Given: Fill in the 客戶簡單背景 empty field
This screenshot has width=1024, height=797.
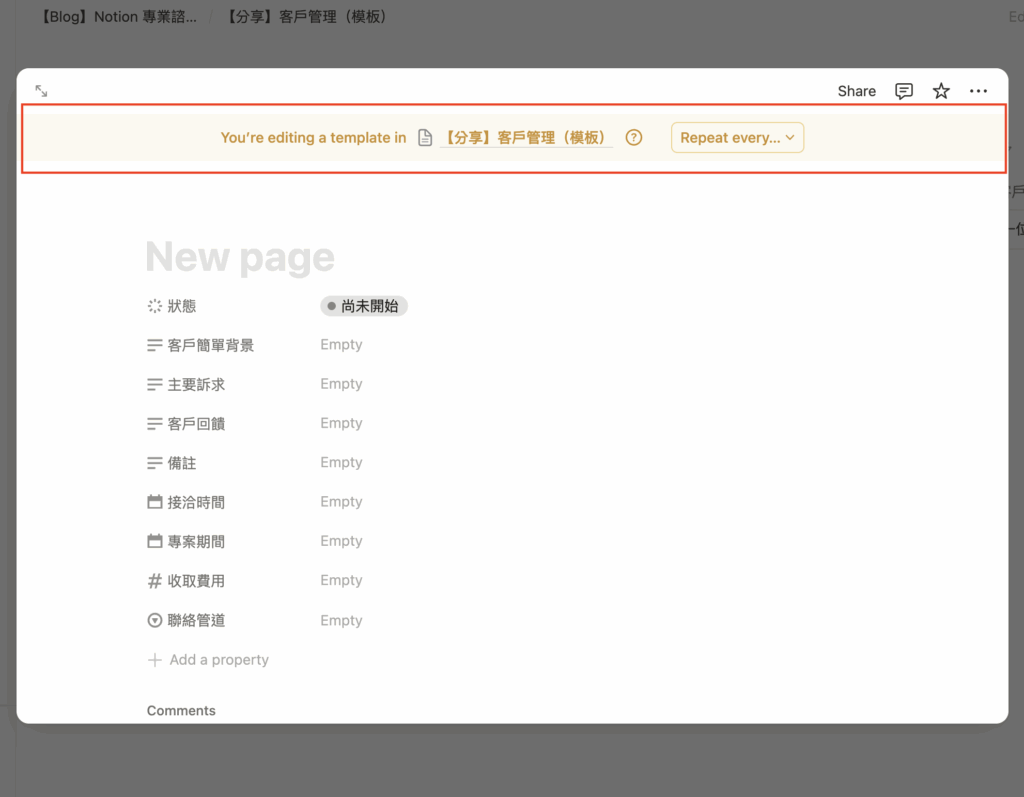Looking at the screenshot, I should tap(341, 345).
